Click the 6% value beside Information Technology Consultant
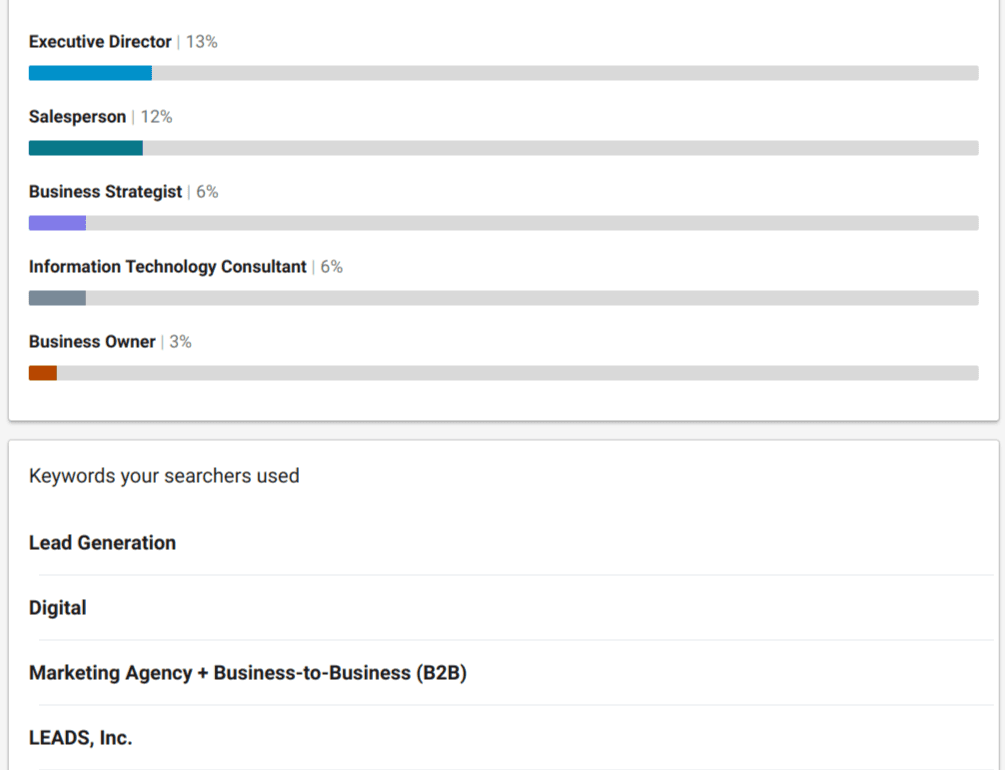Viewport: 1005px width, 770px height. click(331, 267)
